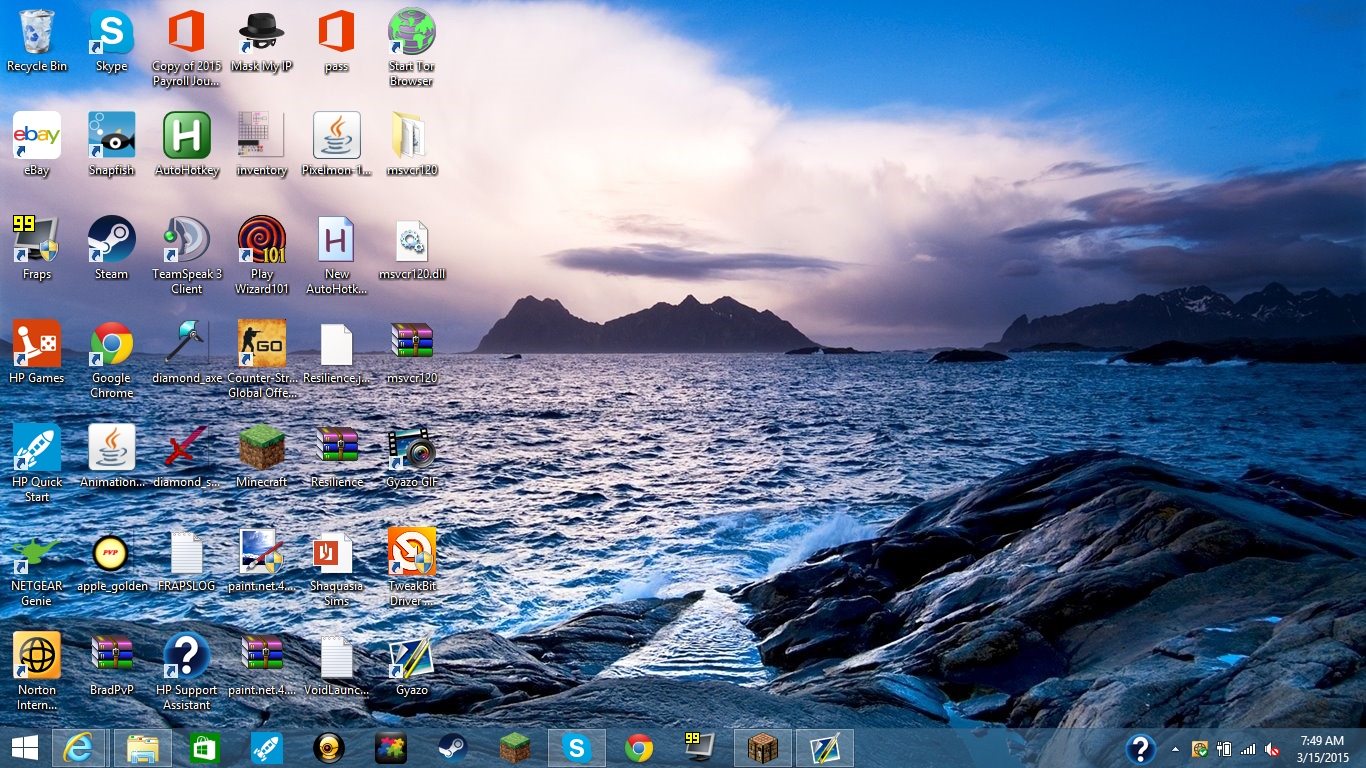
Task: Launch the Skype desktop shortcut
Action: (112, 40)
